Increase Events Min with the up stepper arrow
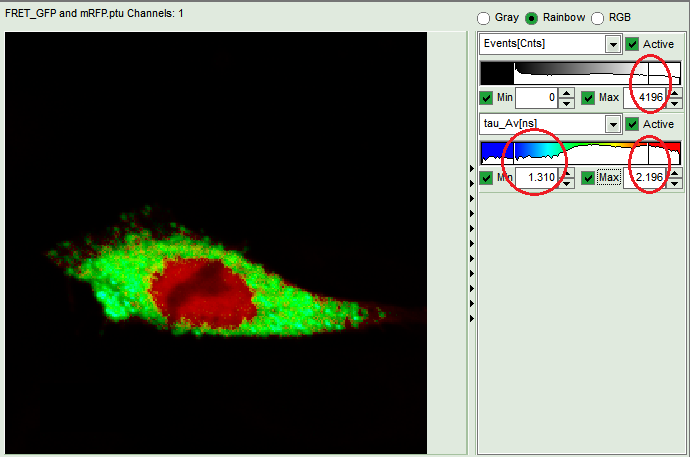Viewport: 690px width, 457px height. (x=566, y=93)
